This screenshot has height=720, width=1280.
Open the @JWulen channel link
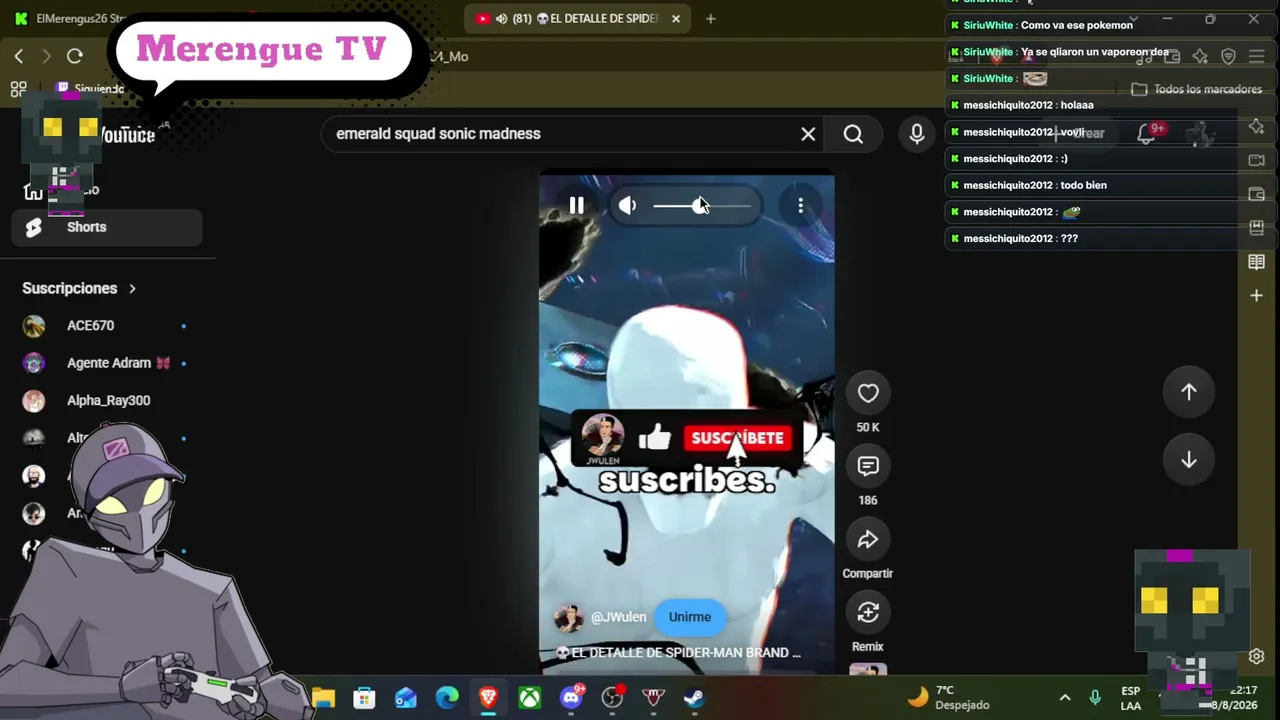[618, 617]
